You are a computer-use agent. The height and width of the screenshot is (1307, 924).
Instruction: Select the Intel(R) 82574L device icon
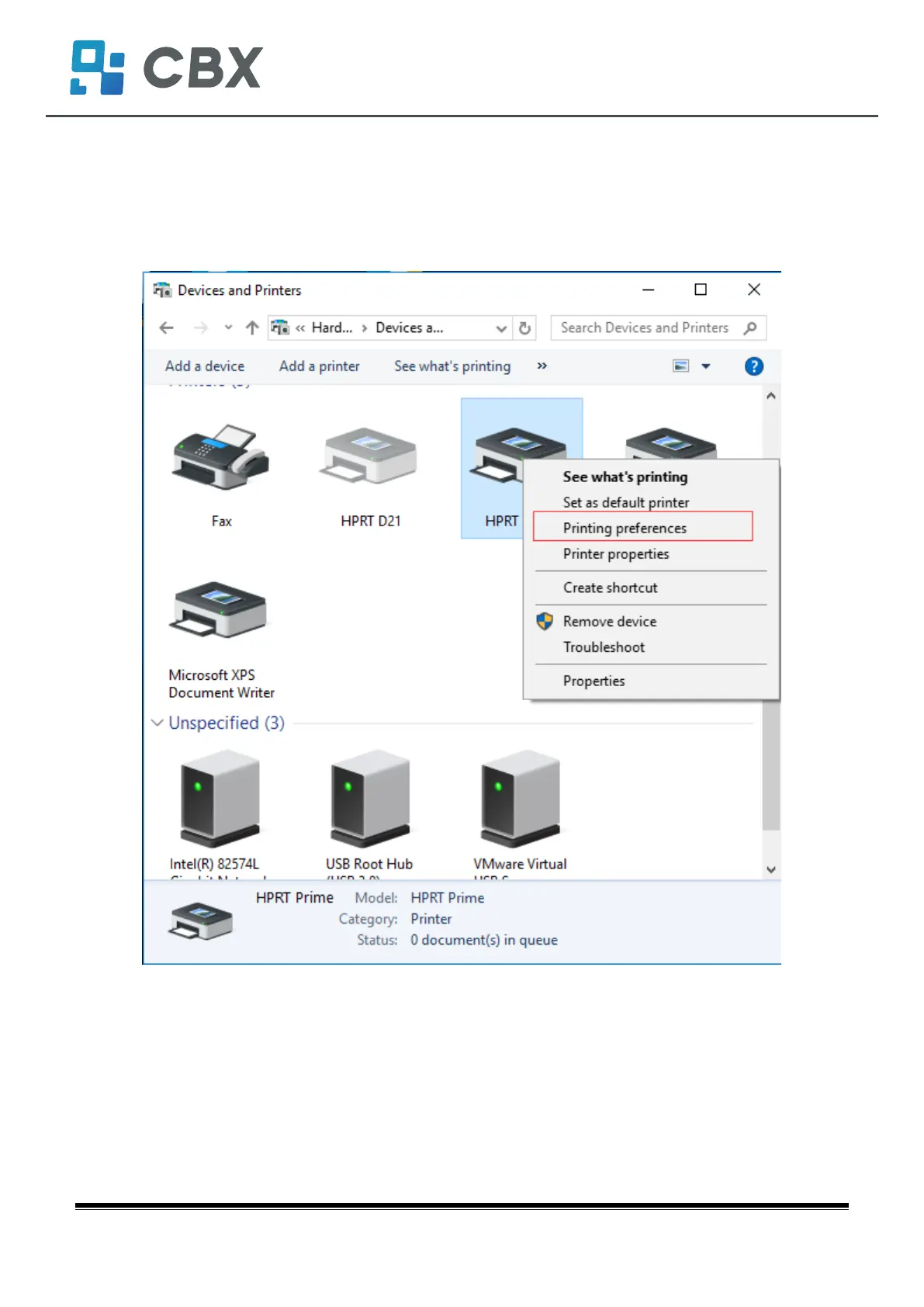tap(220, 799)
